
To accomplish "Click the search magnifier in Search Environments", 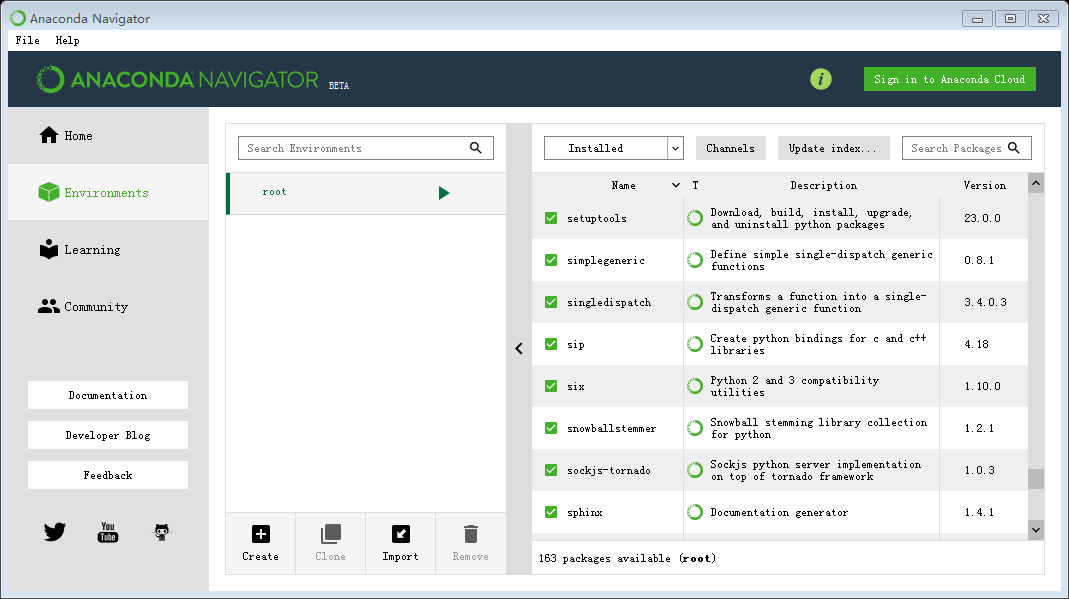I will pos(475,148).
